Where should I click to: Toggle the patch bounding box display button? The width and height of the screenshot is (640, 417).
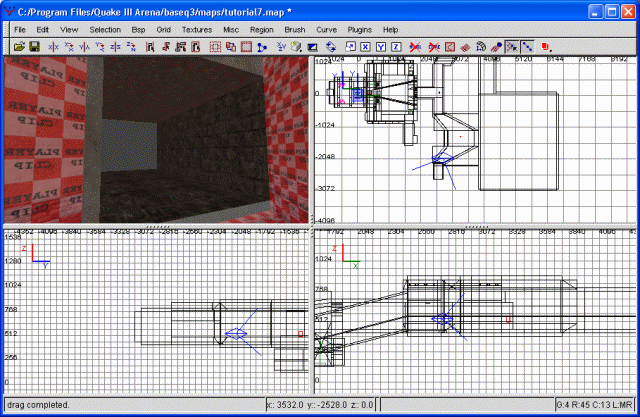[x=450, y=47]
